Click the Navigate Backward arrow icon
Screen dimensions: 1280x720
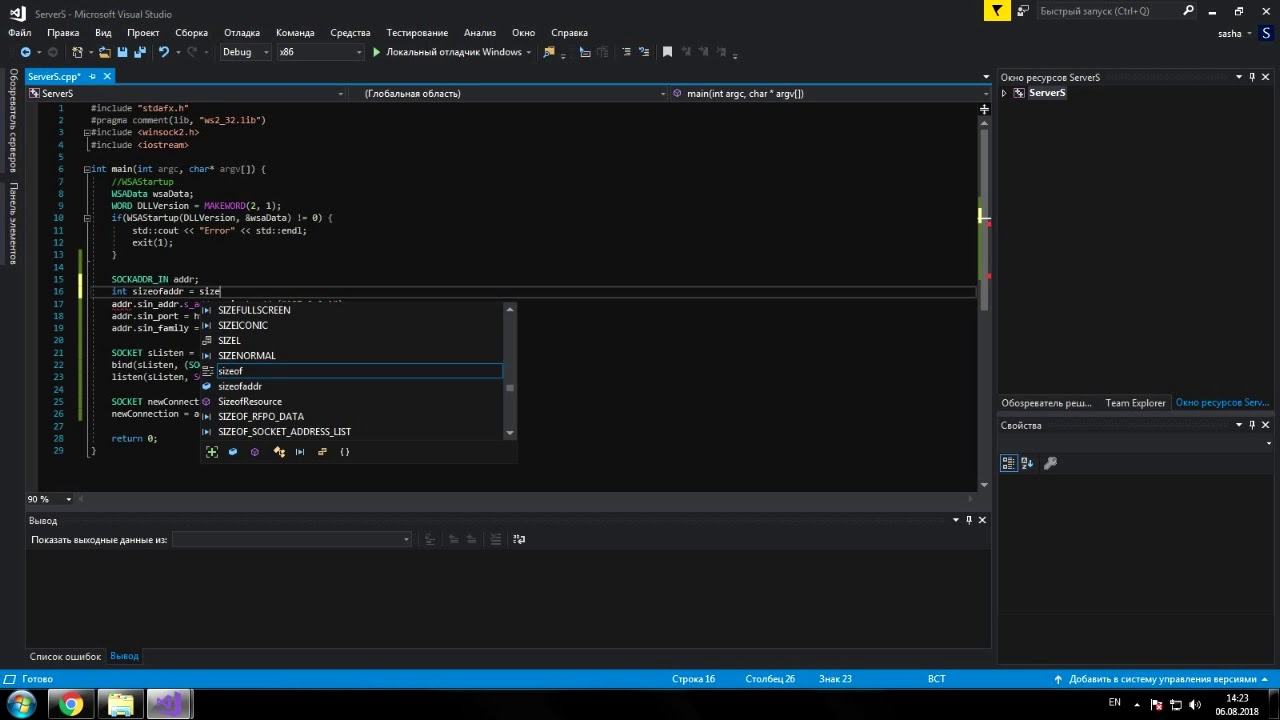(x=26, y=52)
